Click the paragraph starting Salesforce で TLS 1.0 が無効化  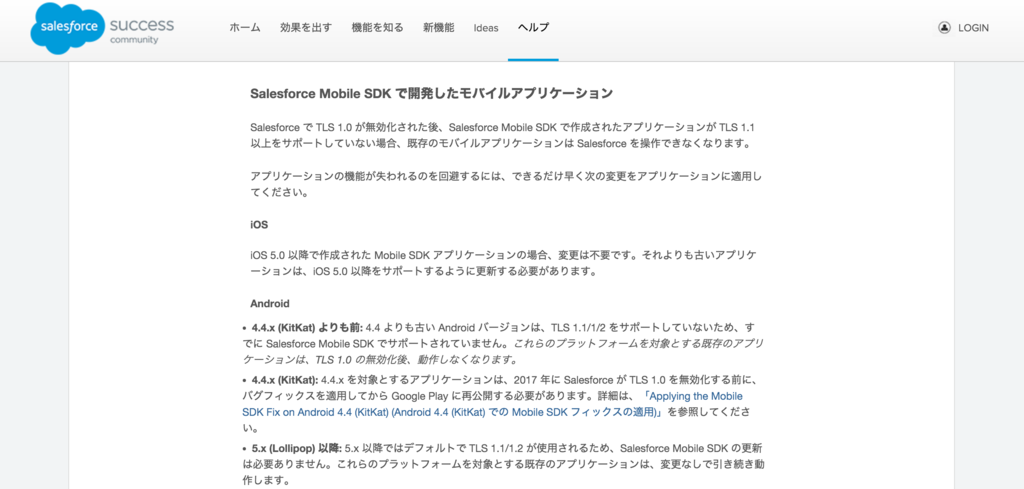point(504,135)
